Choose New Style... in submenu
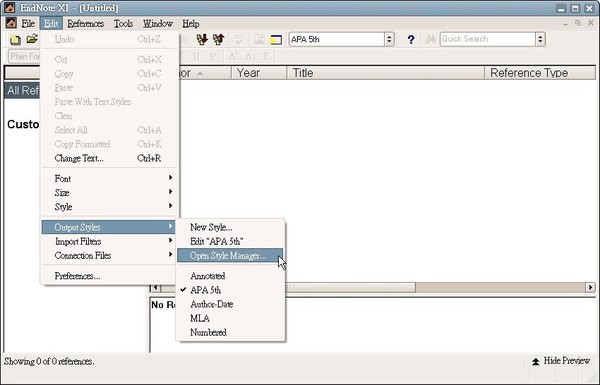 [x=230, y=227]
